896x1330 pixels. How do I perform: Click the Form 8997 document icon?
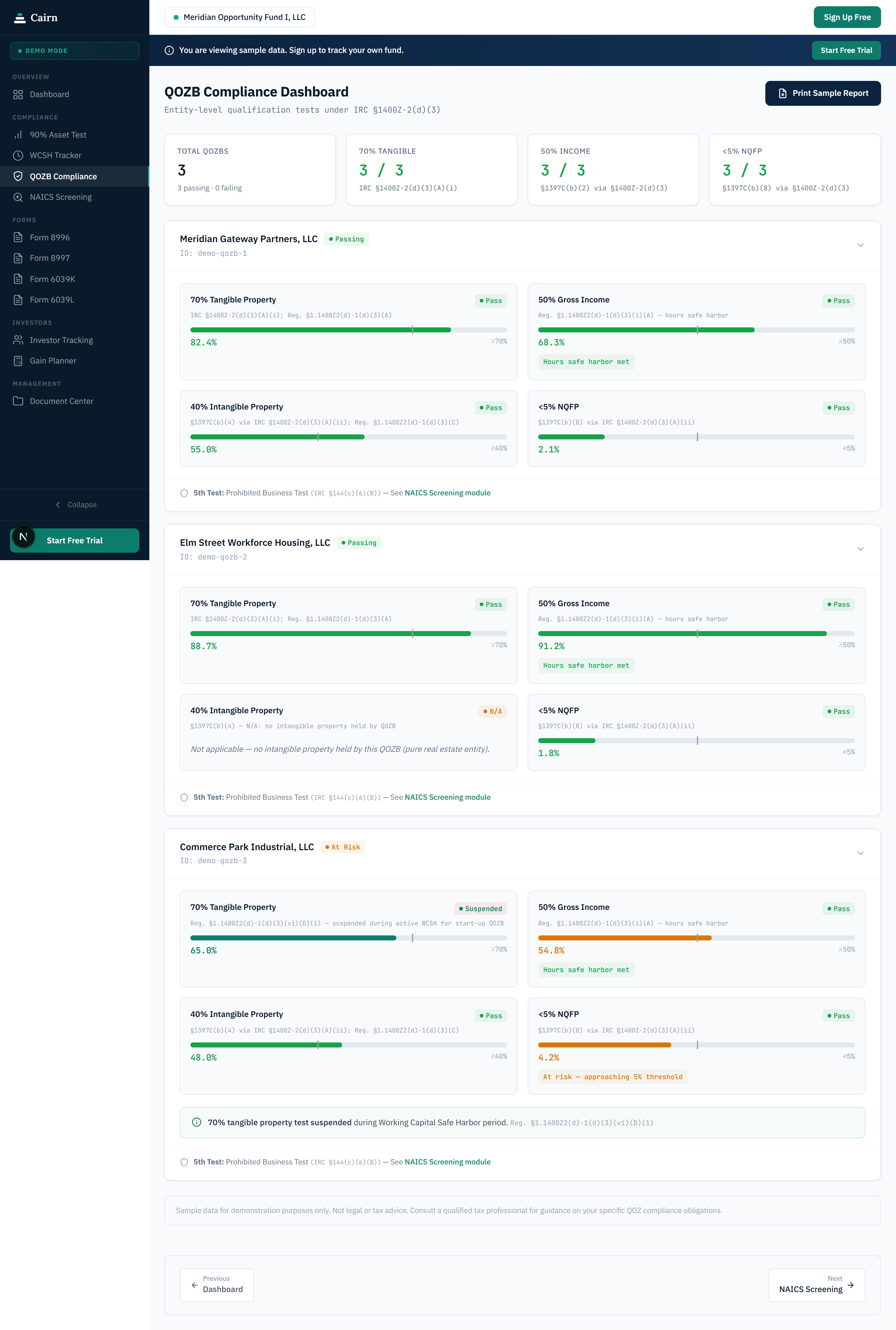pos(18,258)
